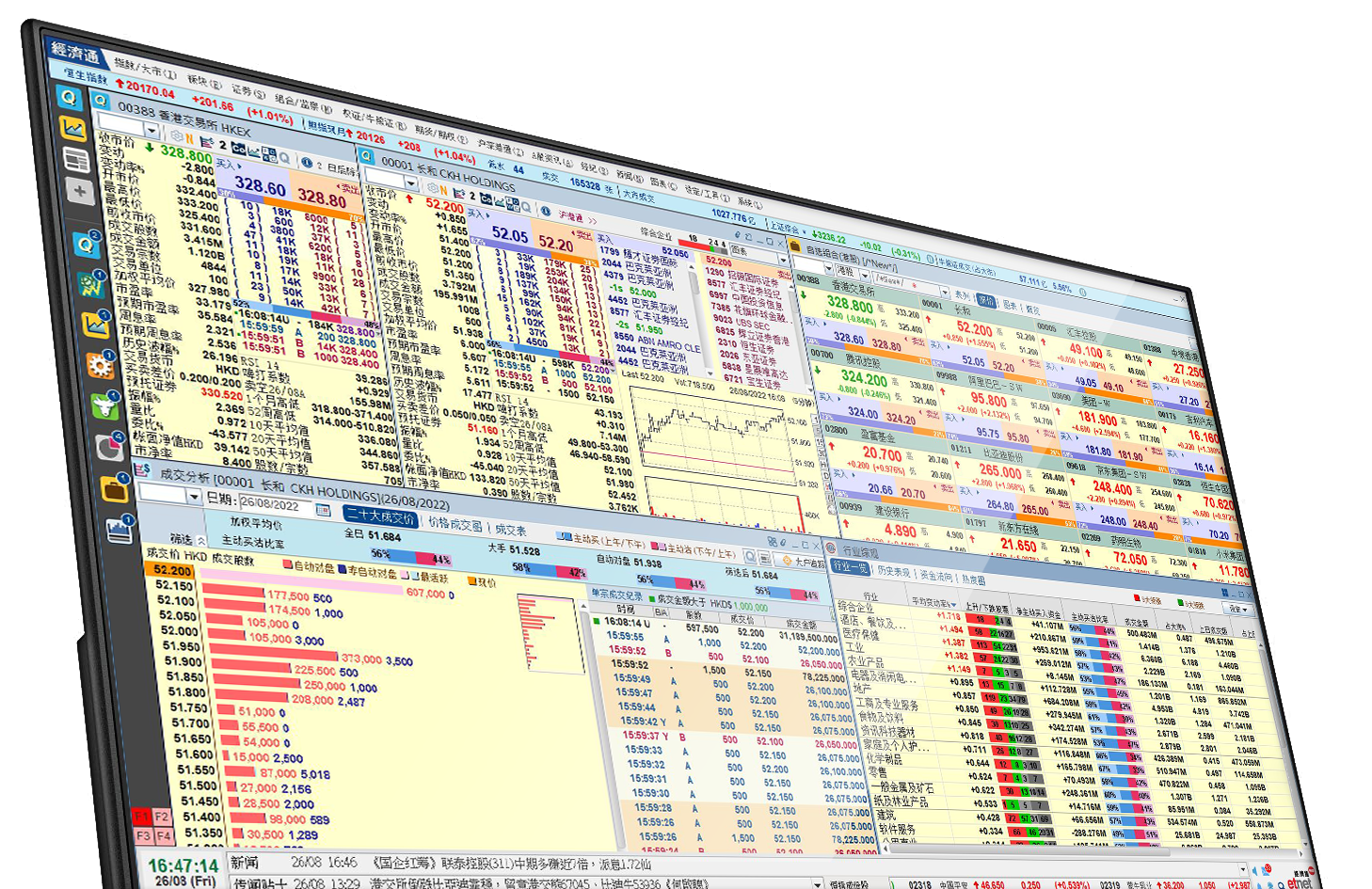The image size is (1372, 889).
Task: Open the table layout sidebar icon
Action: (76, 160)
